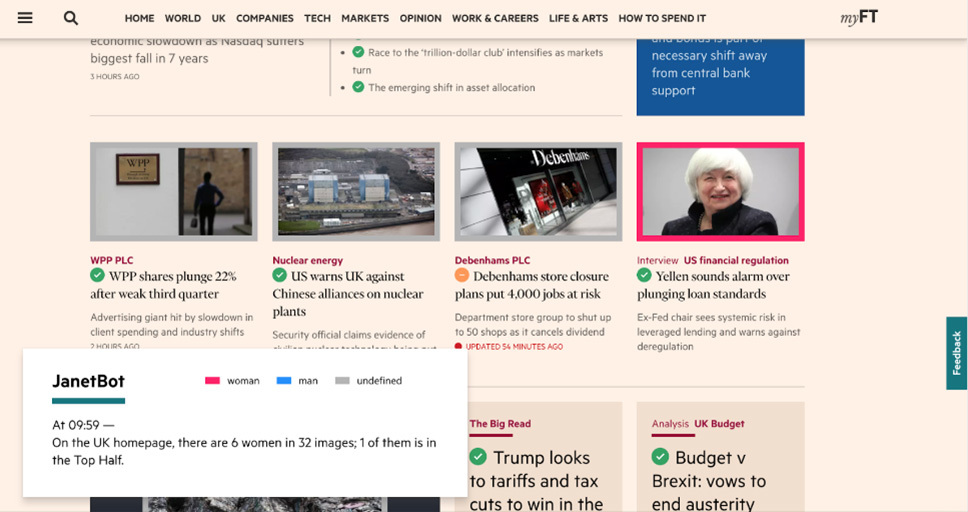This screenshot has width=968, height=512.
Task: Click green check icon beside Yellen headline
Action: (x=645, y=275)
